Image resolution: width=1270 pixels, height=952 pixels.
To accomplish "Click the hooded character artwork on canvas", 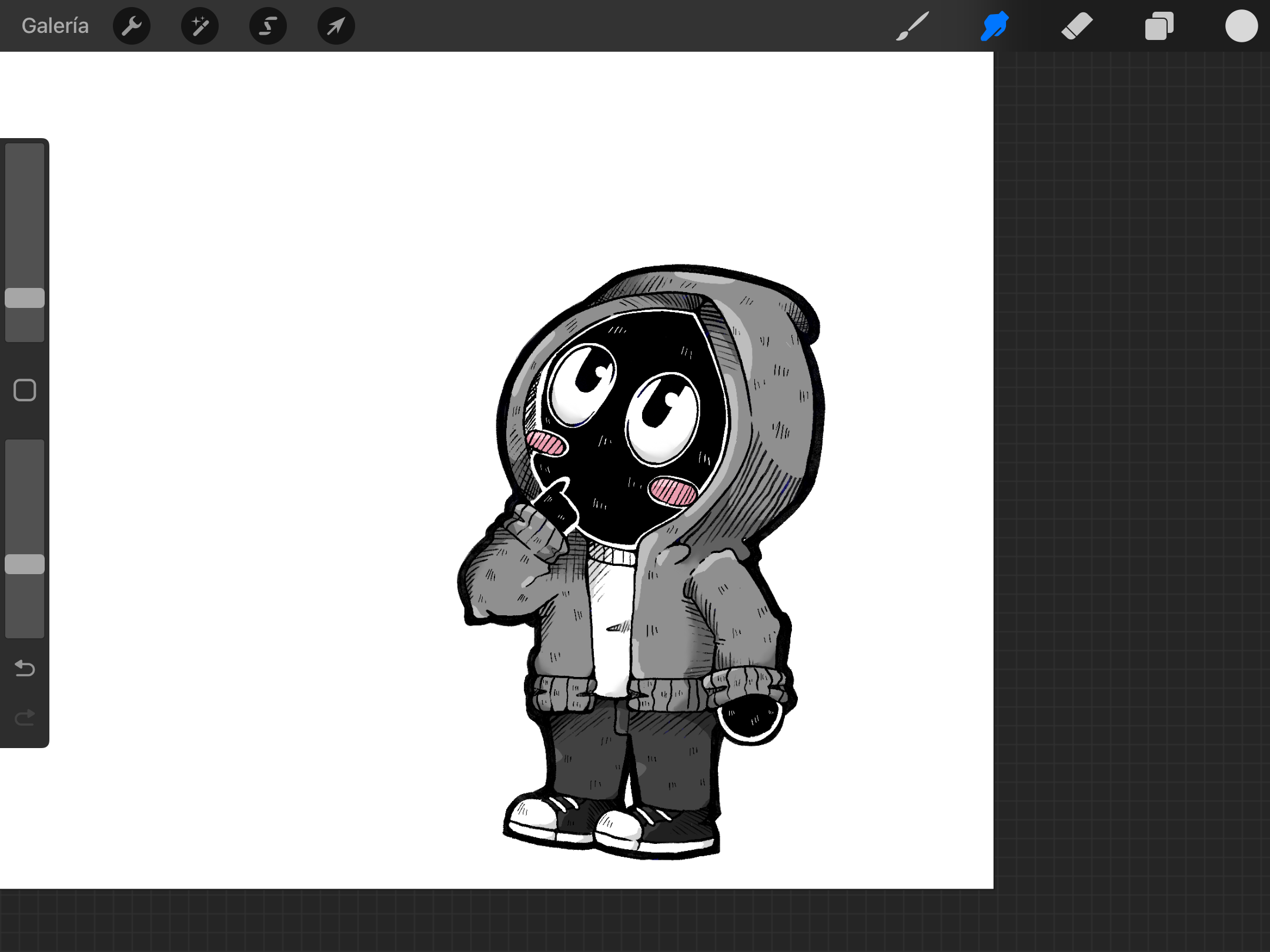I will tap(641, 562).
